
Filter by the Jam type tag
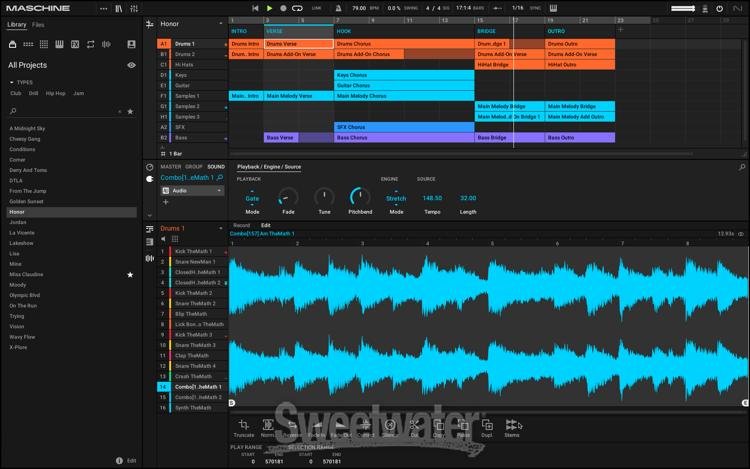tap(78, 93)
